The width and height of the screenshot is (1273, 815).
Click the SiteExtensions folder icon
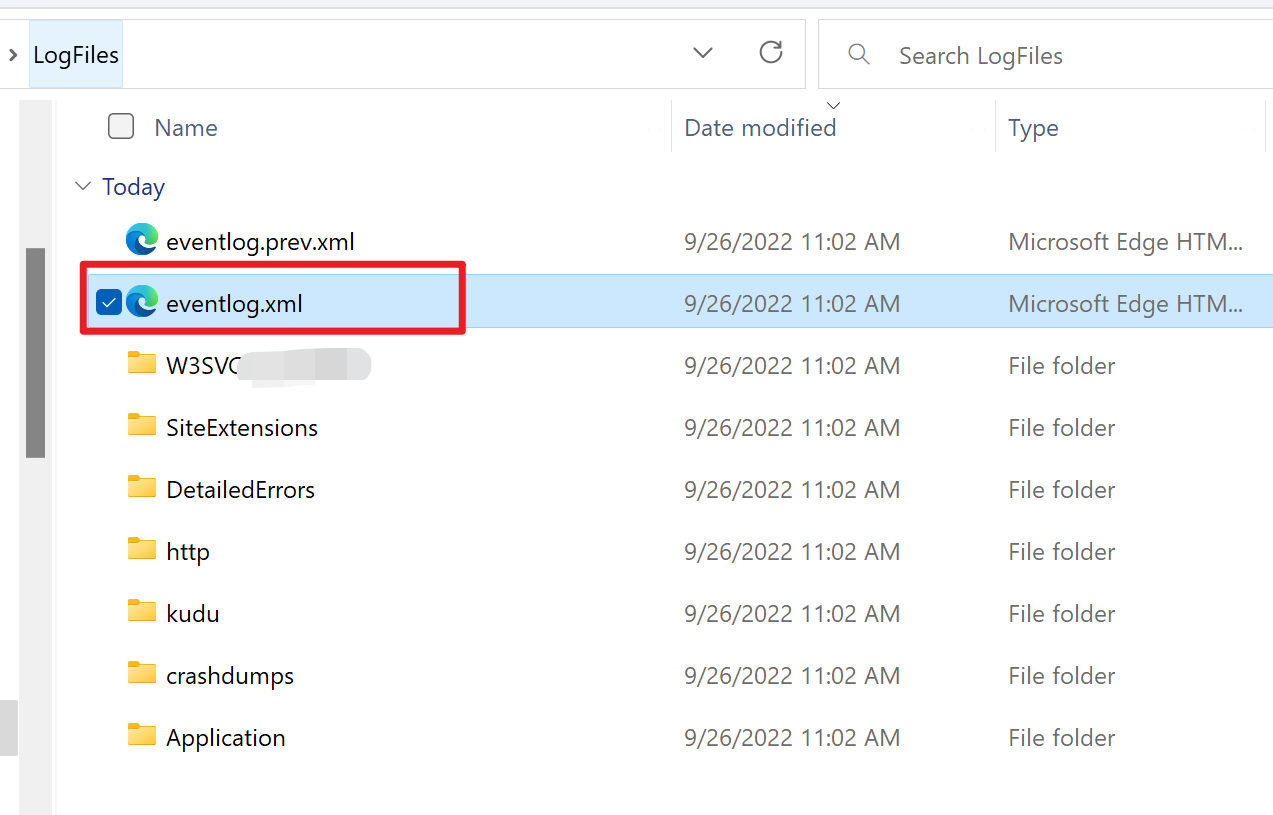click(142, 427)
